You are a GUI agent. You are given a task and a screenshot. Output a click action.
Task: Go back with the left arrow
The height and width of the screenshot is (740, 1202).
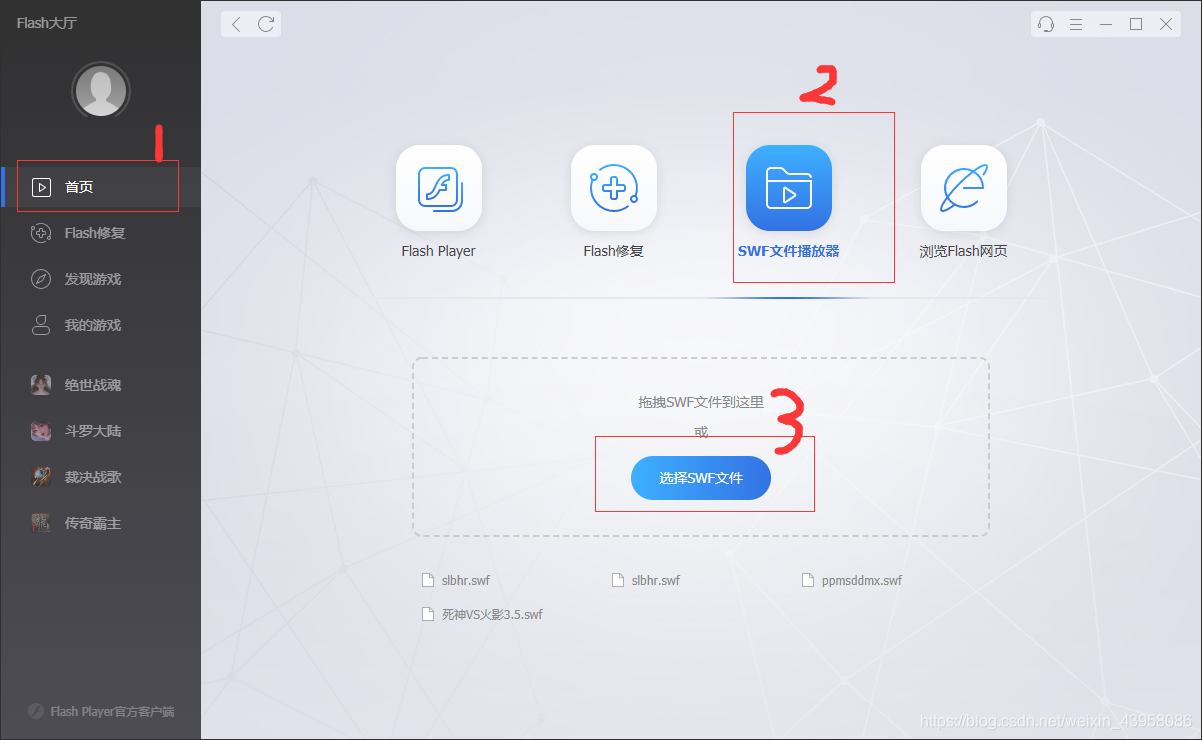236,24
